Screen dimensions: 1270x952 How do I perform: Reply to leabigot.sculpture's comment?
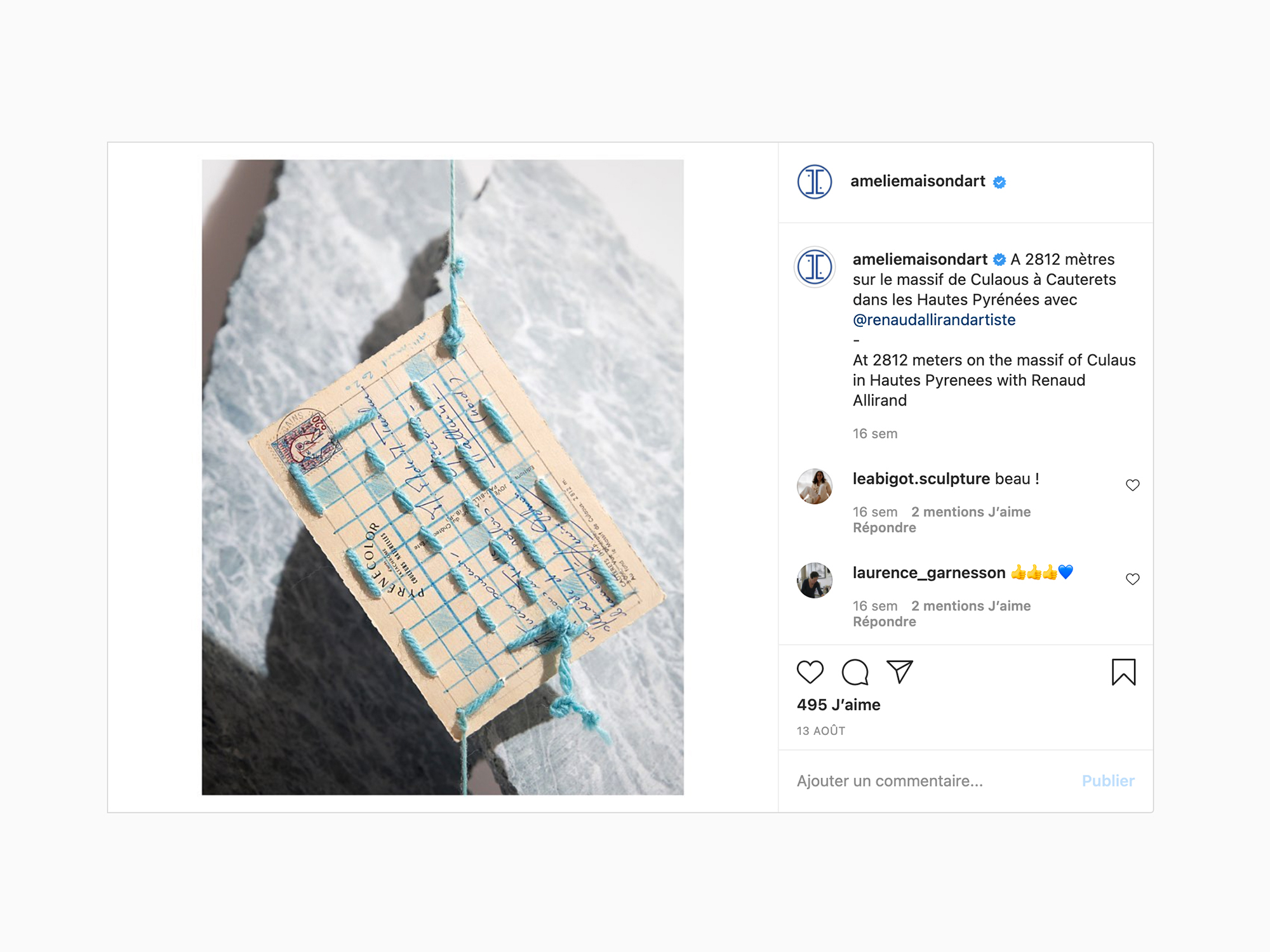(884, 528)
